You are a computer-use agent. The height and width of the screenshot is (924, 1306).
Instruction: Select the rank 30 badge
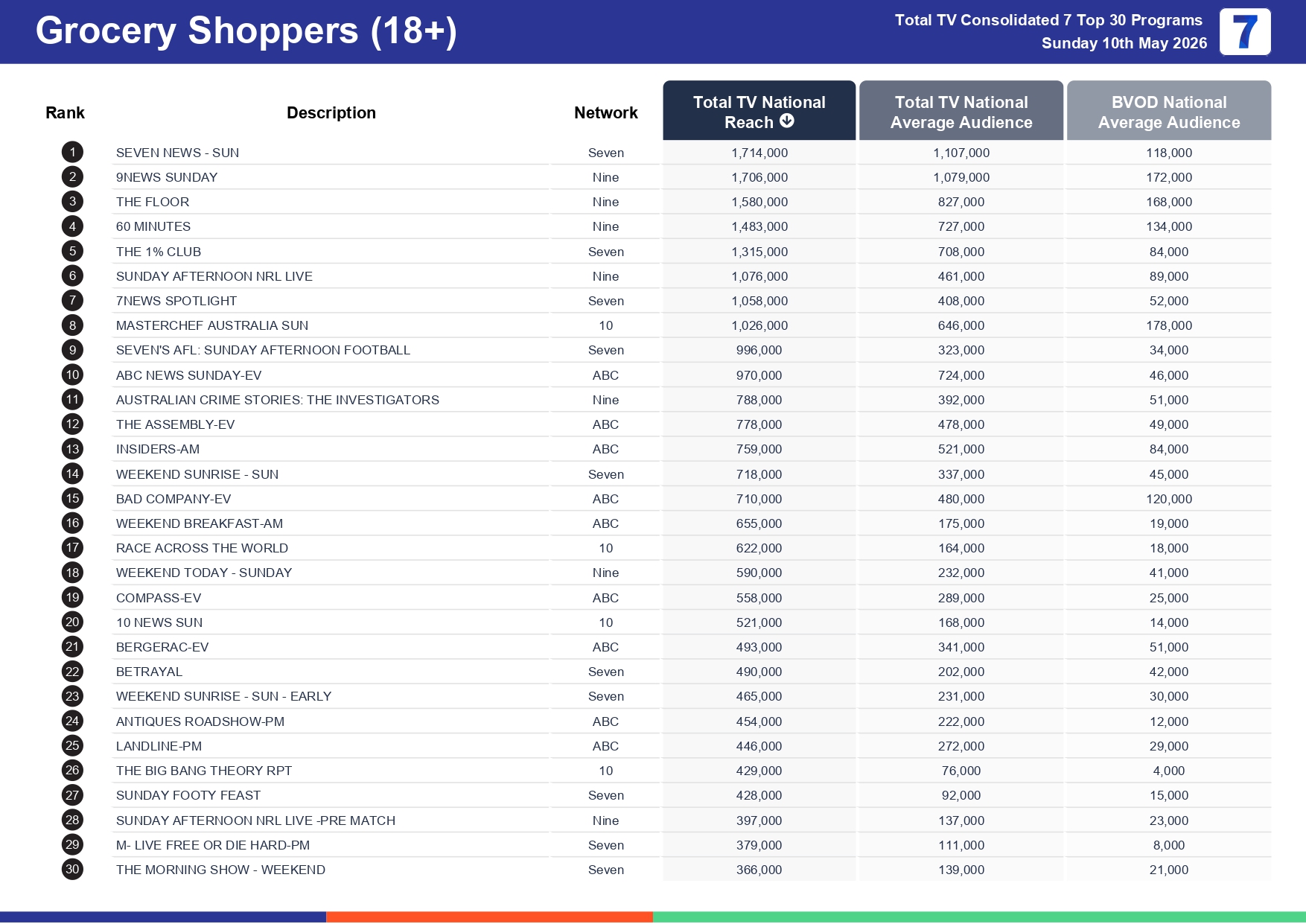[72, 869]
